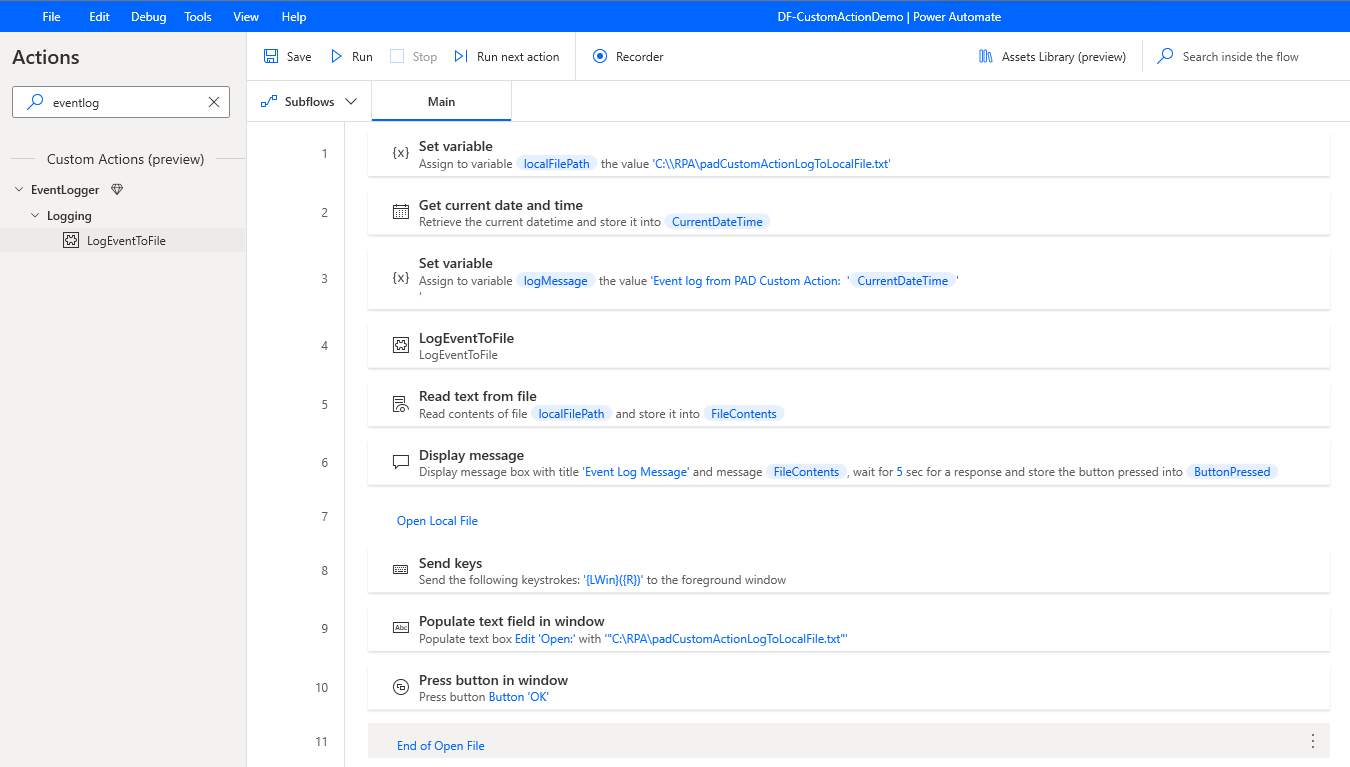Click the Run next action label
Screen dimensions: 1350x767
pyautogui.click(x=518, y=57)
